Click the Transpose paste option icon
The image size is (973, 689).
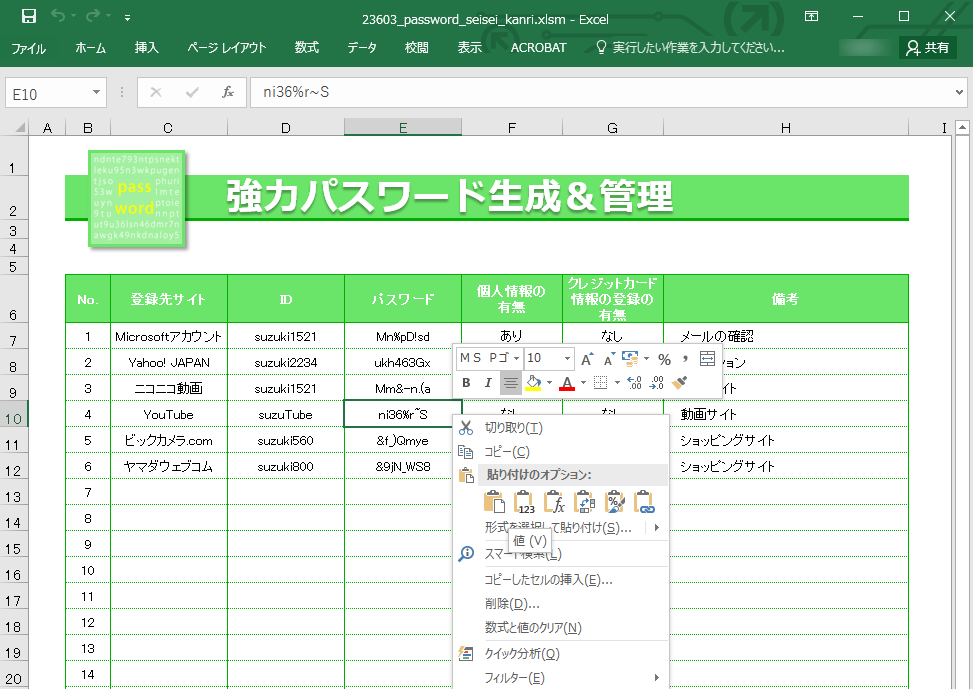586,502
